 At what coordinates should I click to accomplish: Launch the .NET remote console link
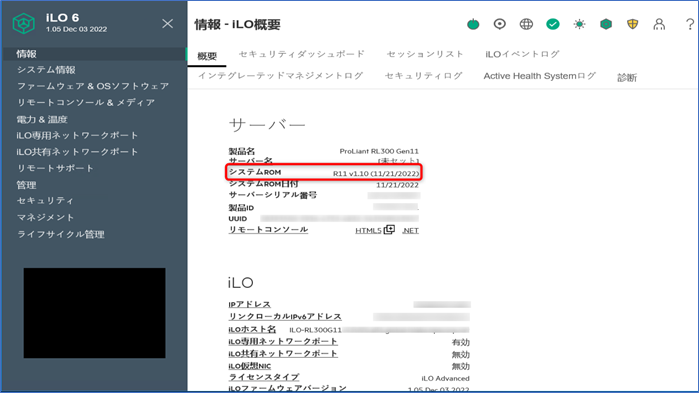(x=410, y=230)
